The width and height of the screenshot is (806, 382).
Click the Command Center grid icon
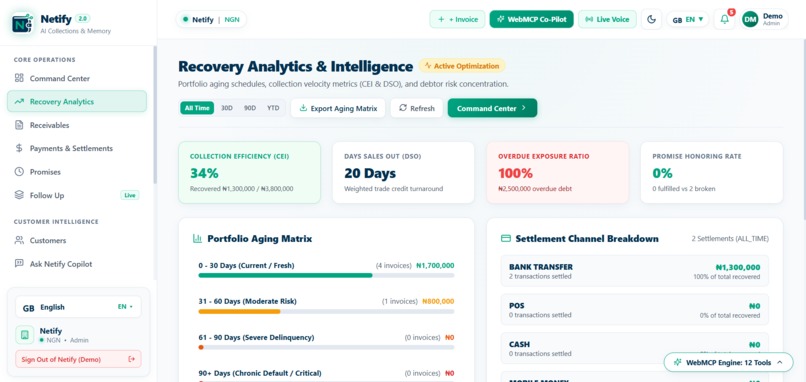pyautogui.click(x=19, y=78)
